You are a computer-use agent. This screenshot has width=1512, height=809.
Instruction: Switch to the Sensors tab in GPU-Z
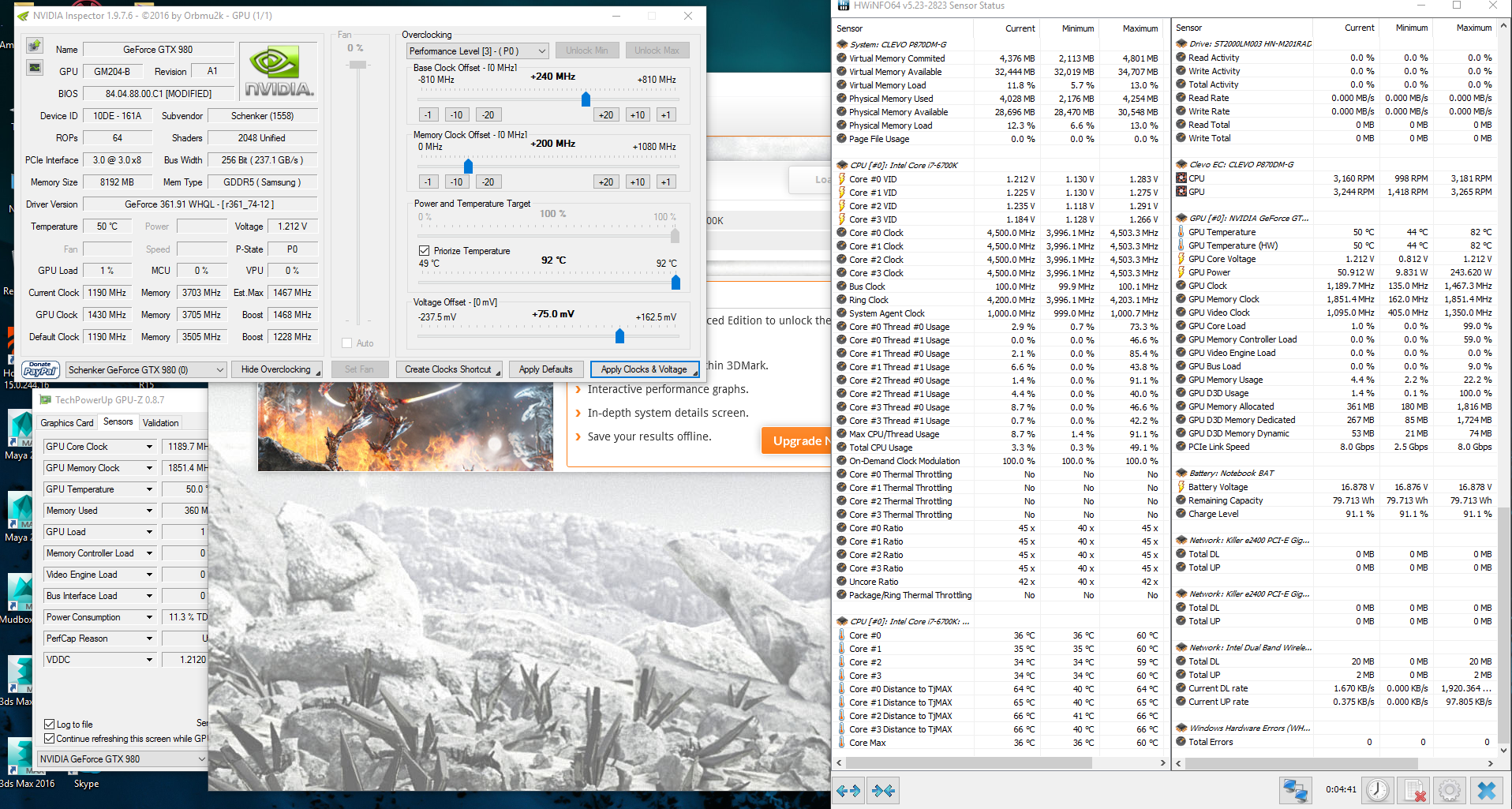(118, 421)
